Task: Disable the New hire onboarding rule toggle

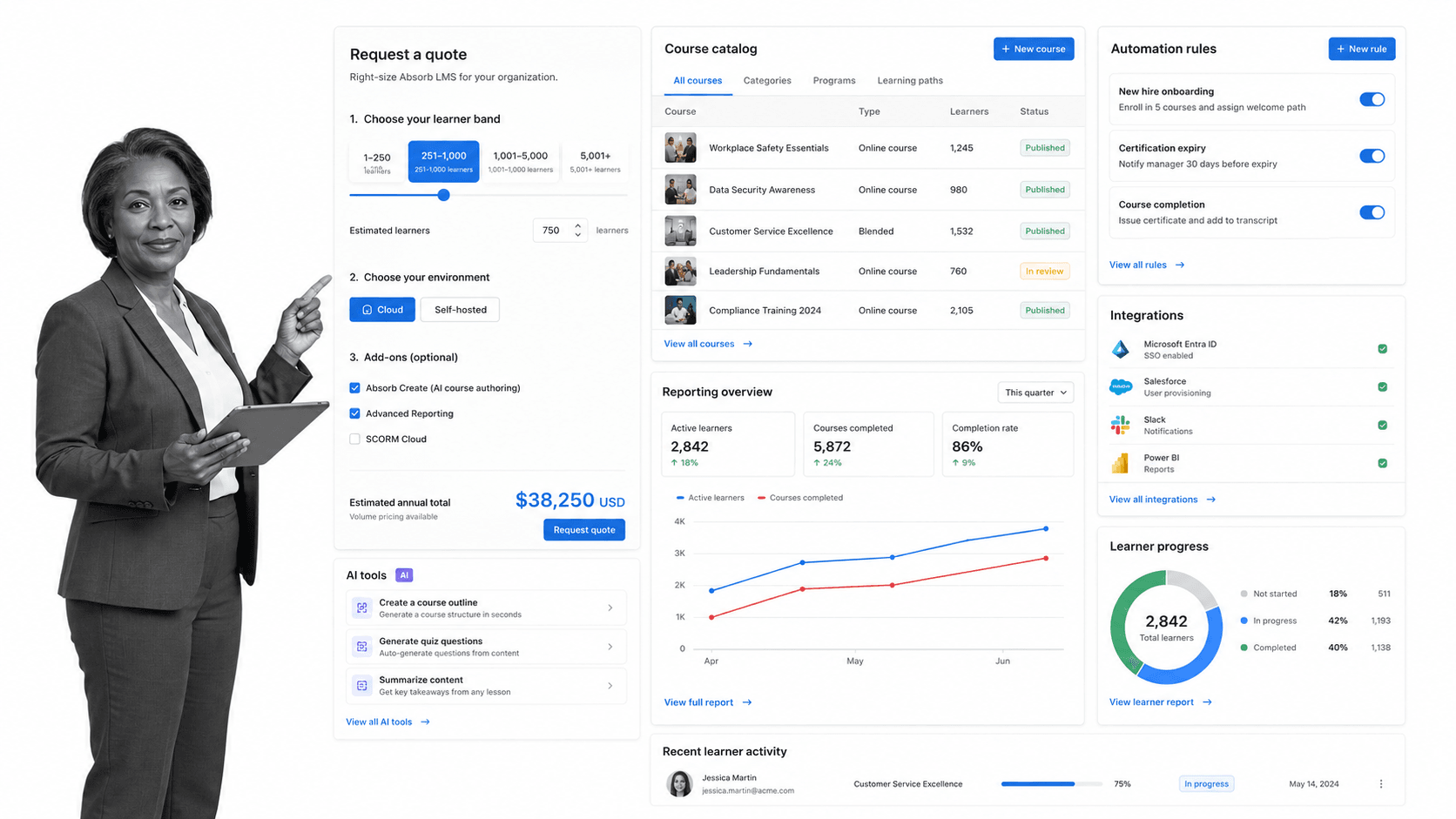Action: point(1372,99)
